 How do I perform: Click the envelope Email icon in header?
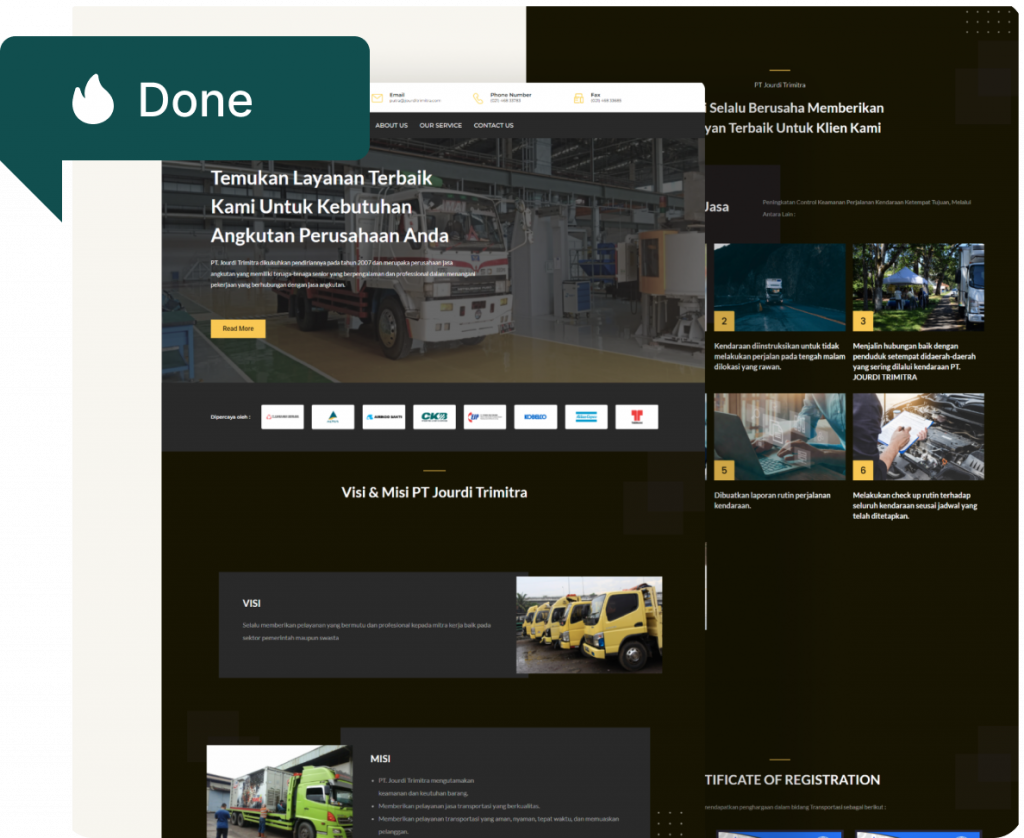pyautogui.click(x=377, y=98)
